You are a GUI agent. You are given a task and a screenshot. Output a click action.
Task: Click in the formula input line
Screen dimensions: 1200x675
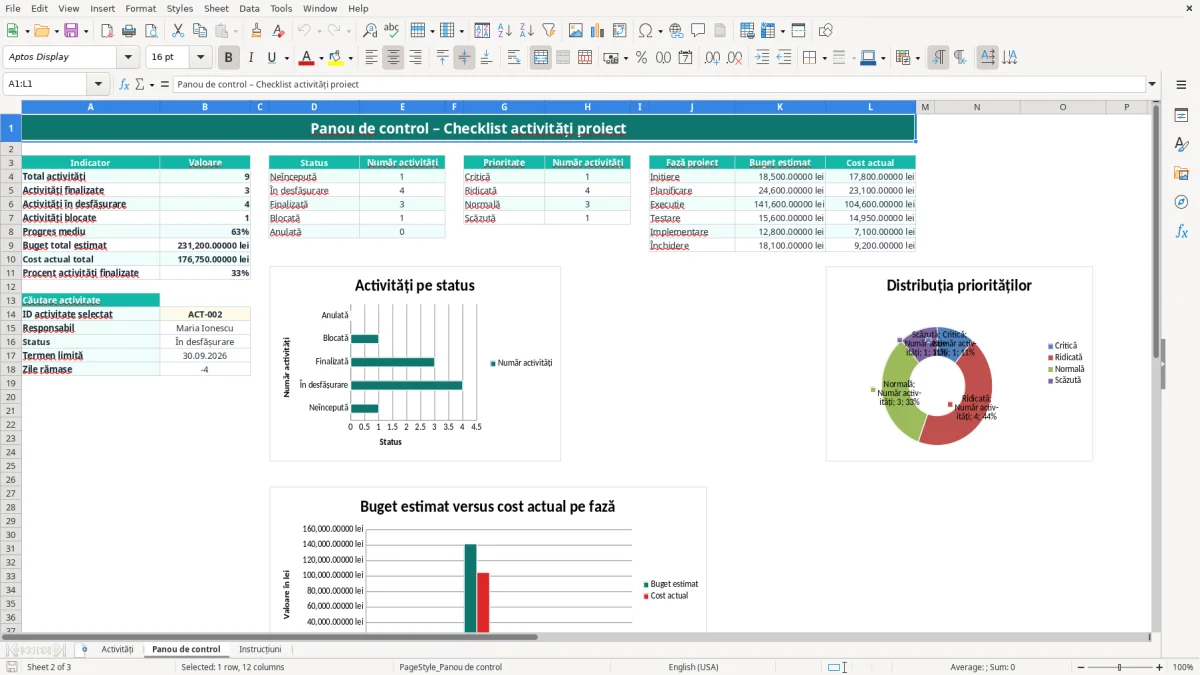[x=659, y=85]
